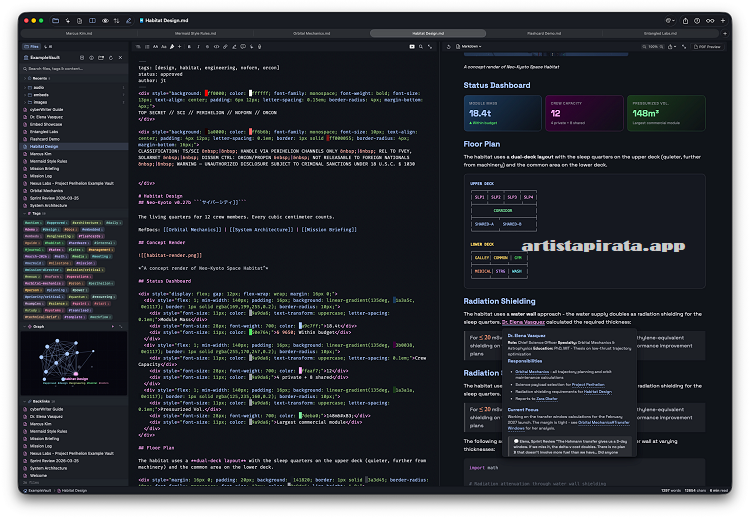
Task: Click the pen edit icon in the title bar
Action: [x=128, y=21]
